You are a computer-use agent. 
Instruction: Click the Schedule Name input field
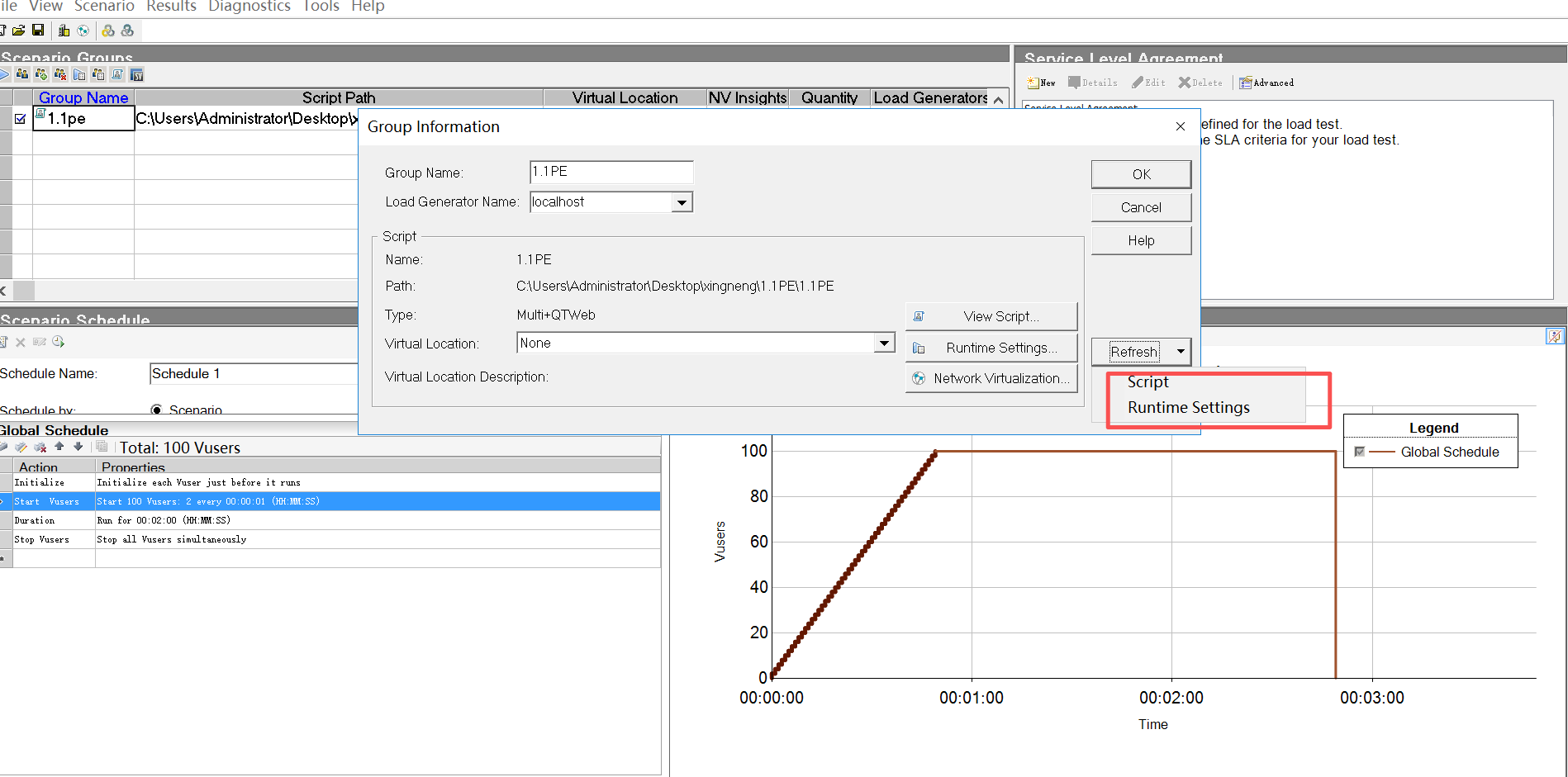(254, 374)
